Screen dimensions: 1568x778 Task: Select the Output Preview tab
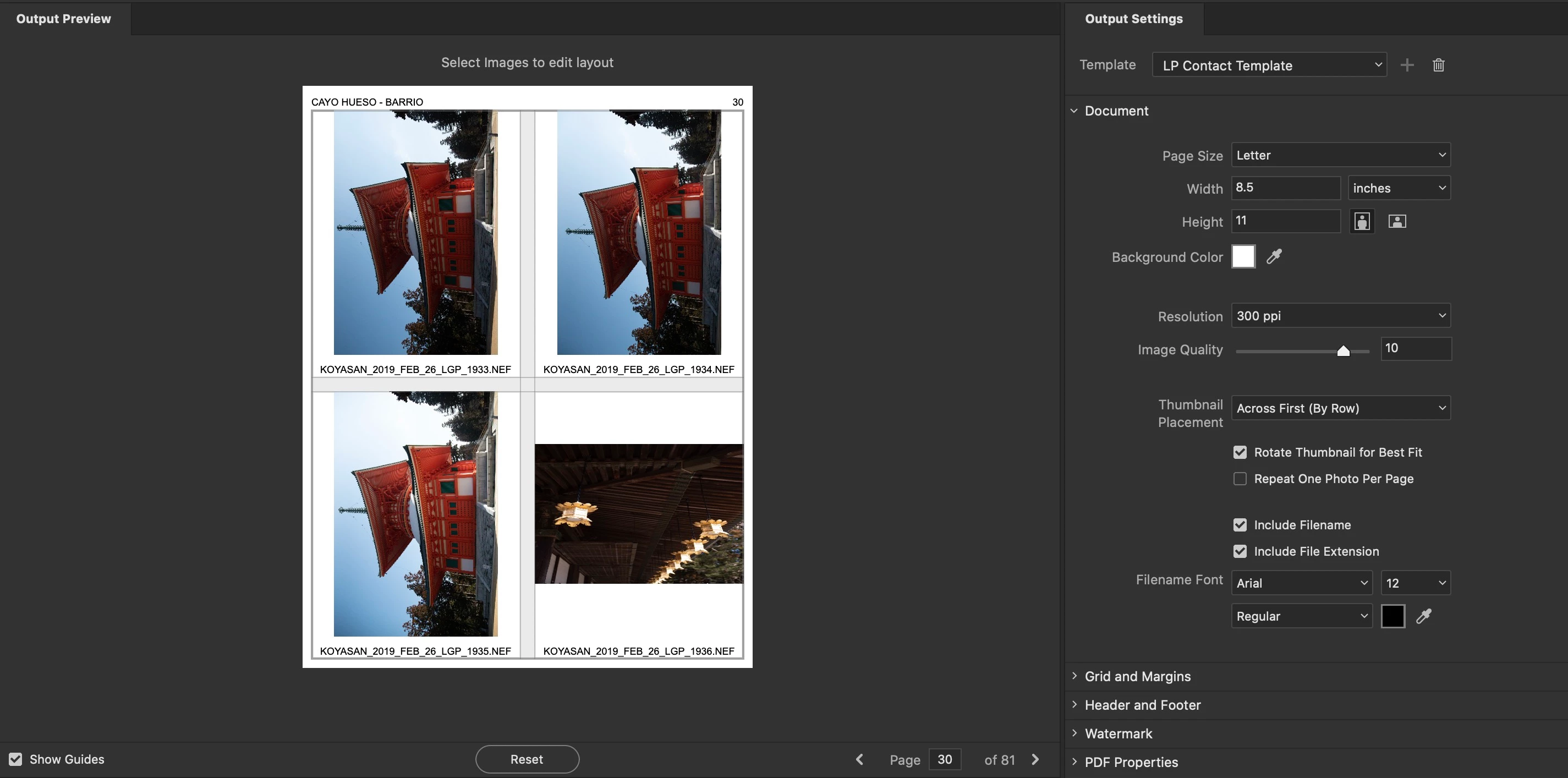point(64,19)
